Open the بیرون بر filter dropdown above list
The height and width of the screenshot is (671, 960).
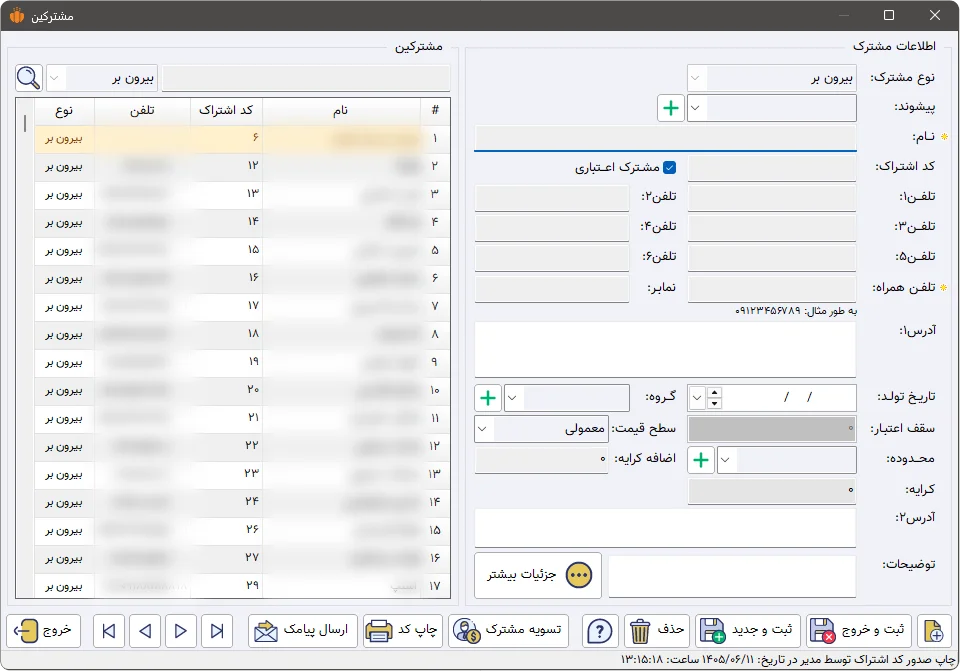tap(54, 78)
